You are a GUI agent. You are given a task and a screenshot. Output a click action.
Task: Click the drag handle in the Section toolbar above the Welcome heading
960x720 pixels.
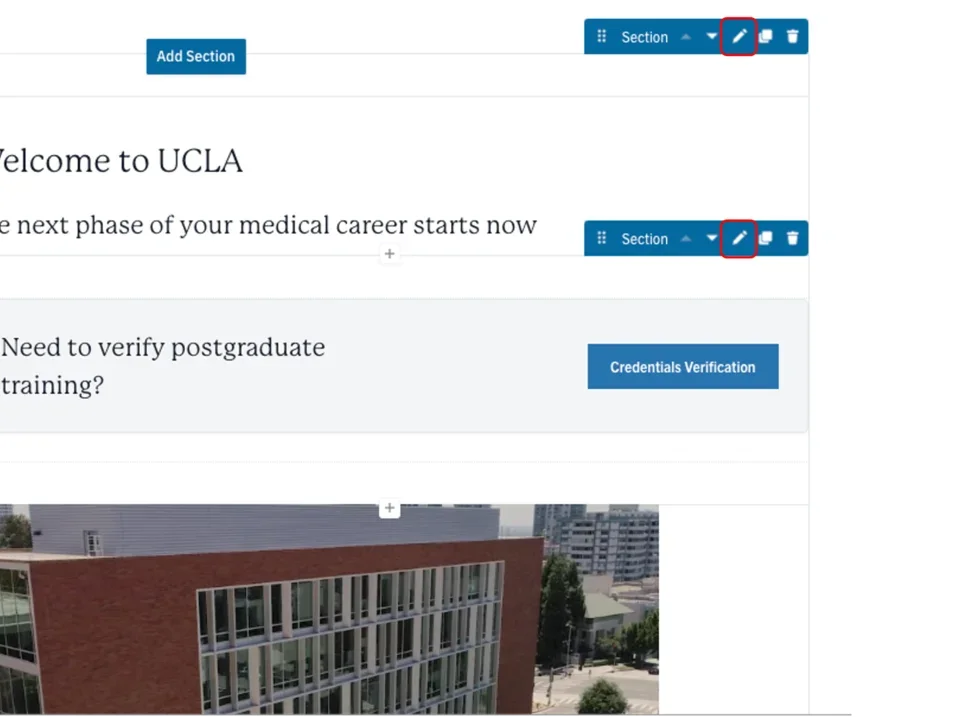click(x=601, y=37)
